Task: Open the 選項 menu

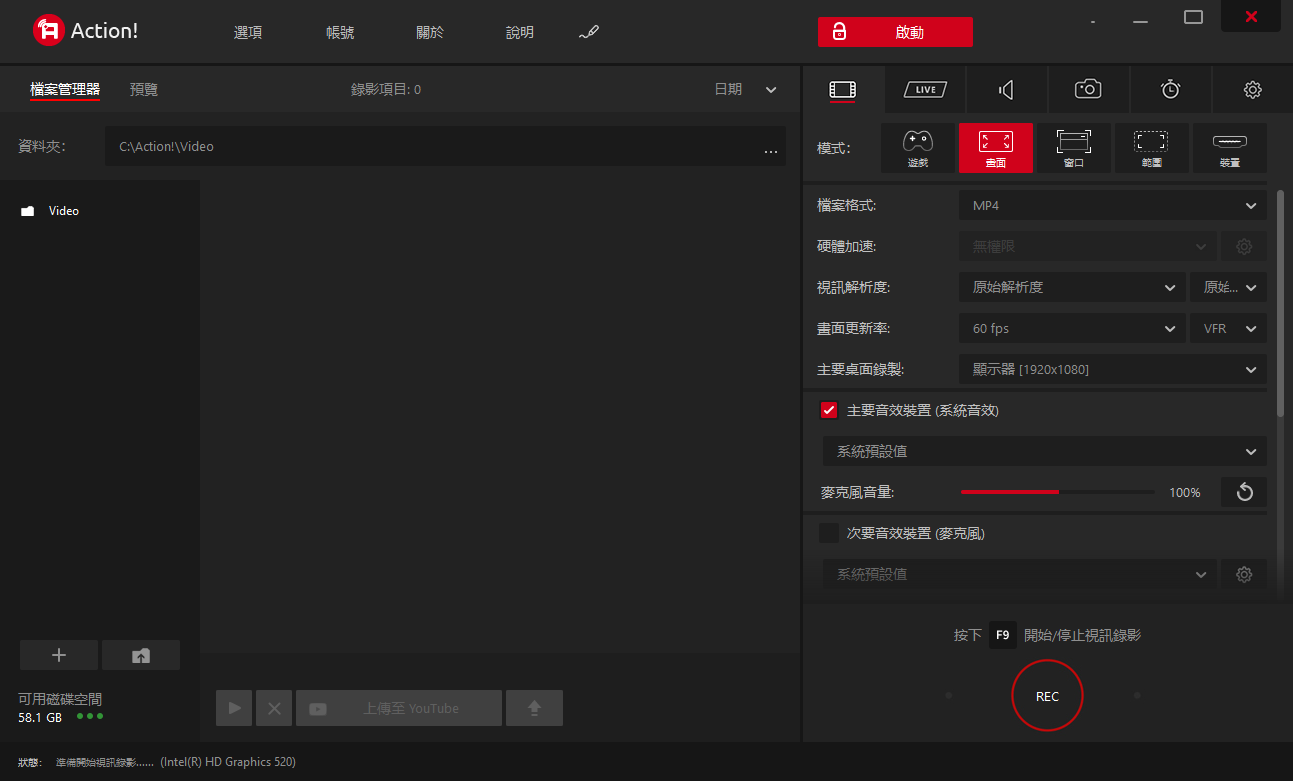Action: pyautogui.click(x=248, y=32)
